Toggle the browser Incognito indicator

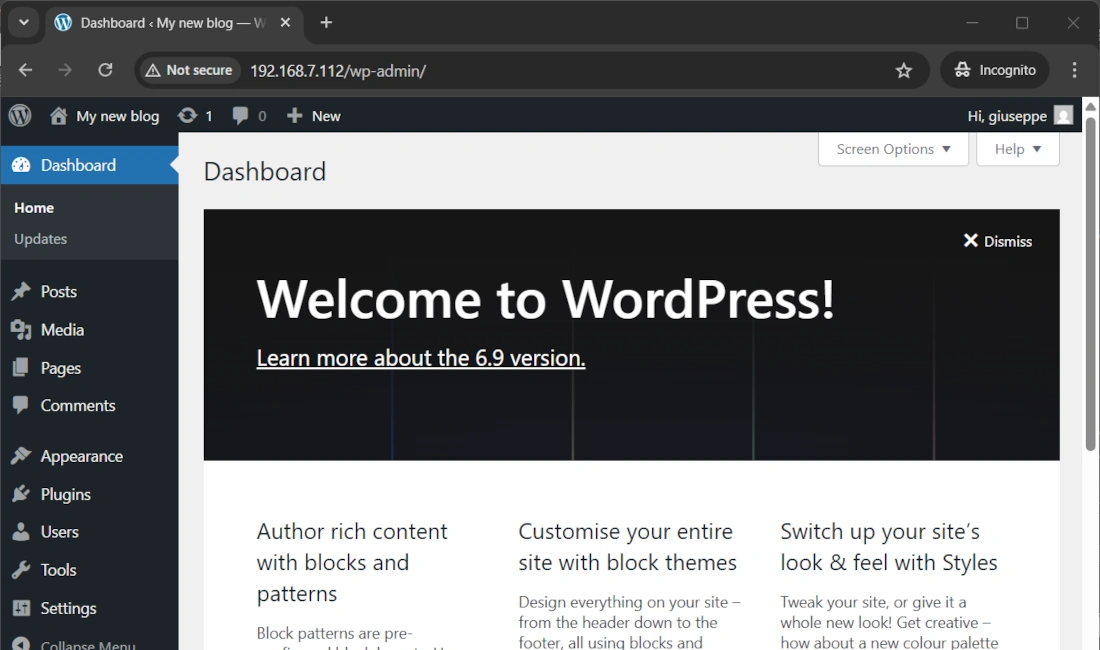coord(994,69)
